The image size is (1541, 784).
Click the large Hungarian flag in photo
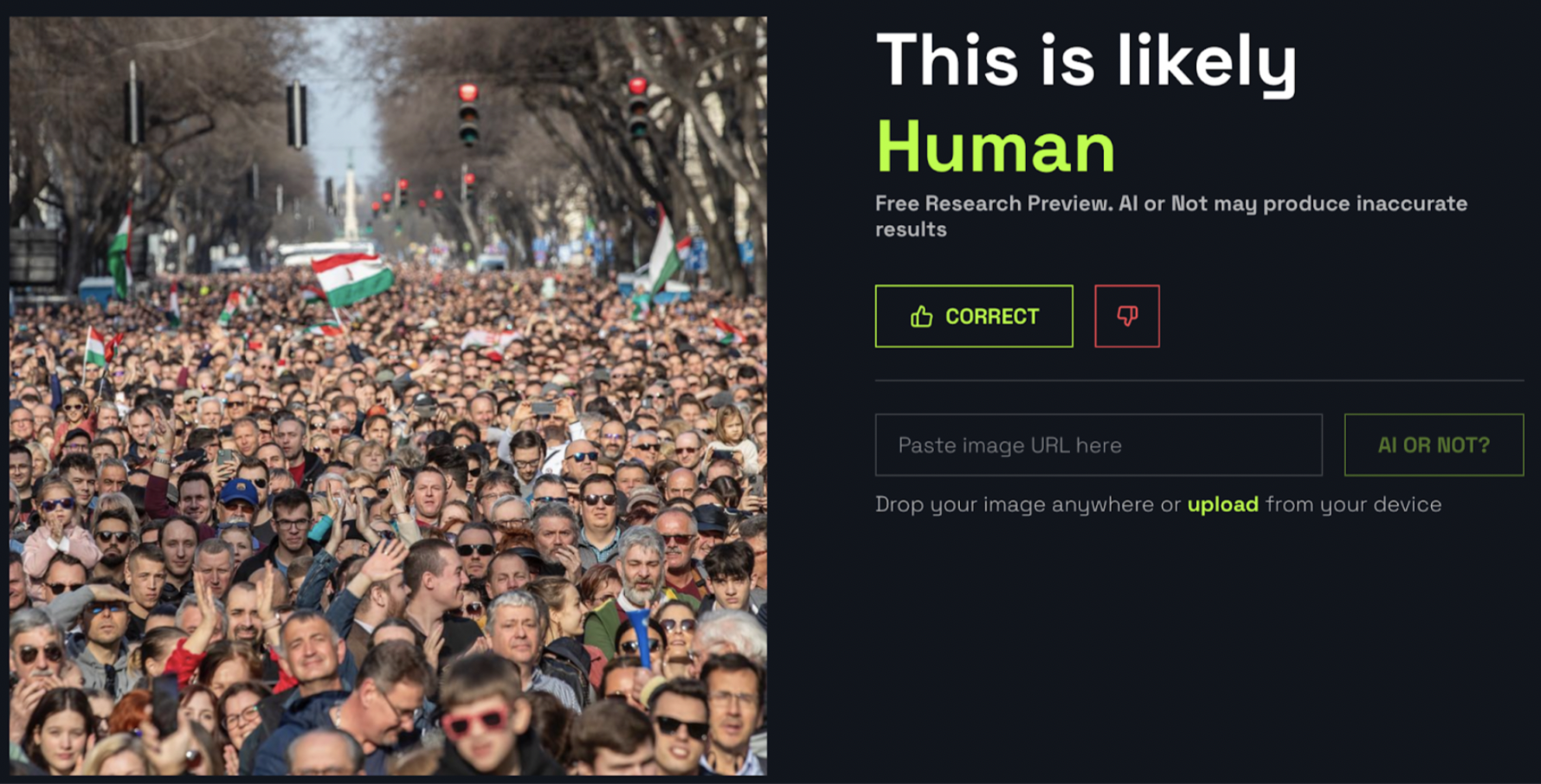(x=352, y=279)
